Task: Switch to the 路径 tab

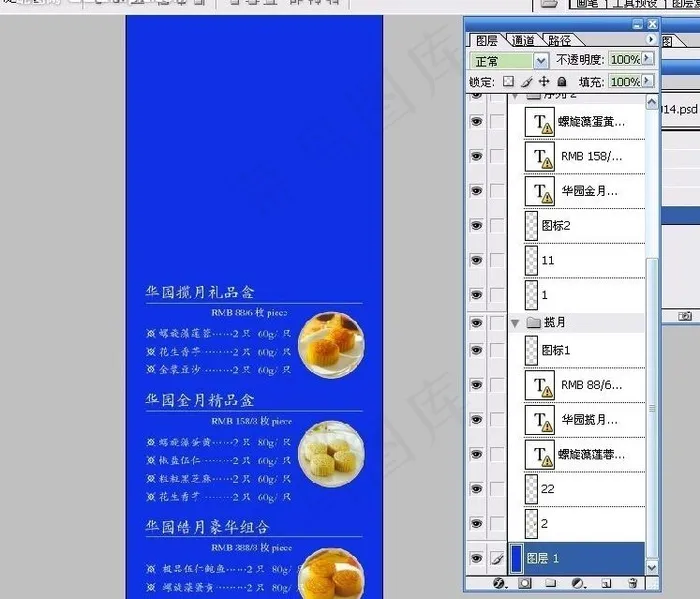Action: 559,41
